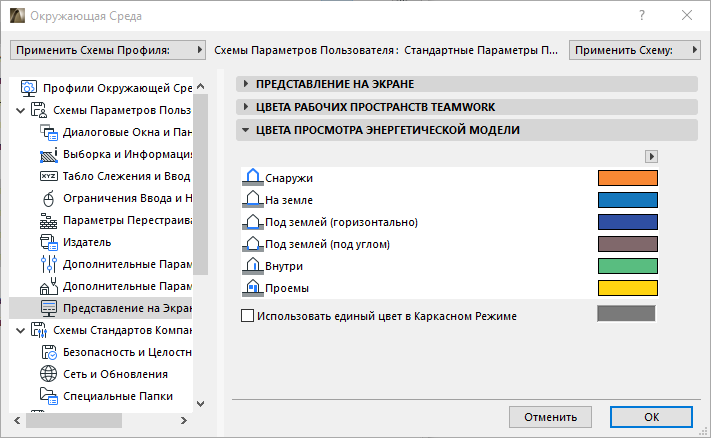
Task: Click the Network and Updates globe icon
Action: (49, 374)
